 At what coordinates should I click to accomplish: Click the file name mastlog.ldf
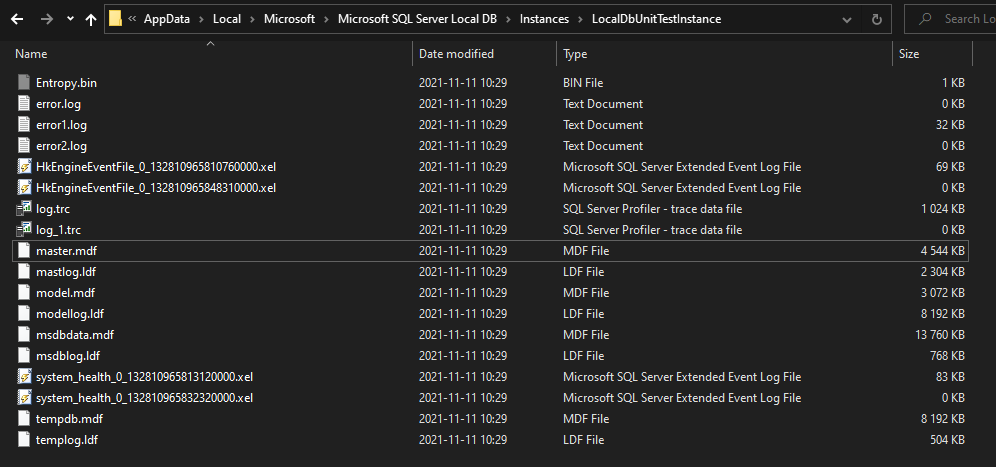tap(66, 271)
